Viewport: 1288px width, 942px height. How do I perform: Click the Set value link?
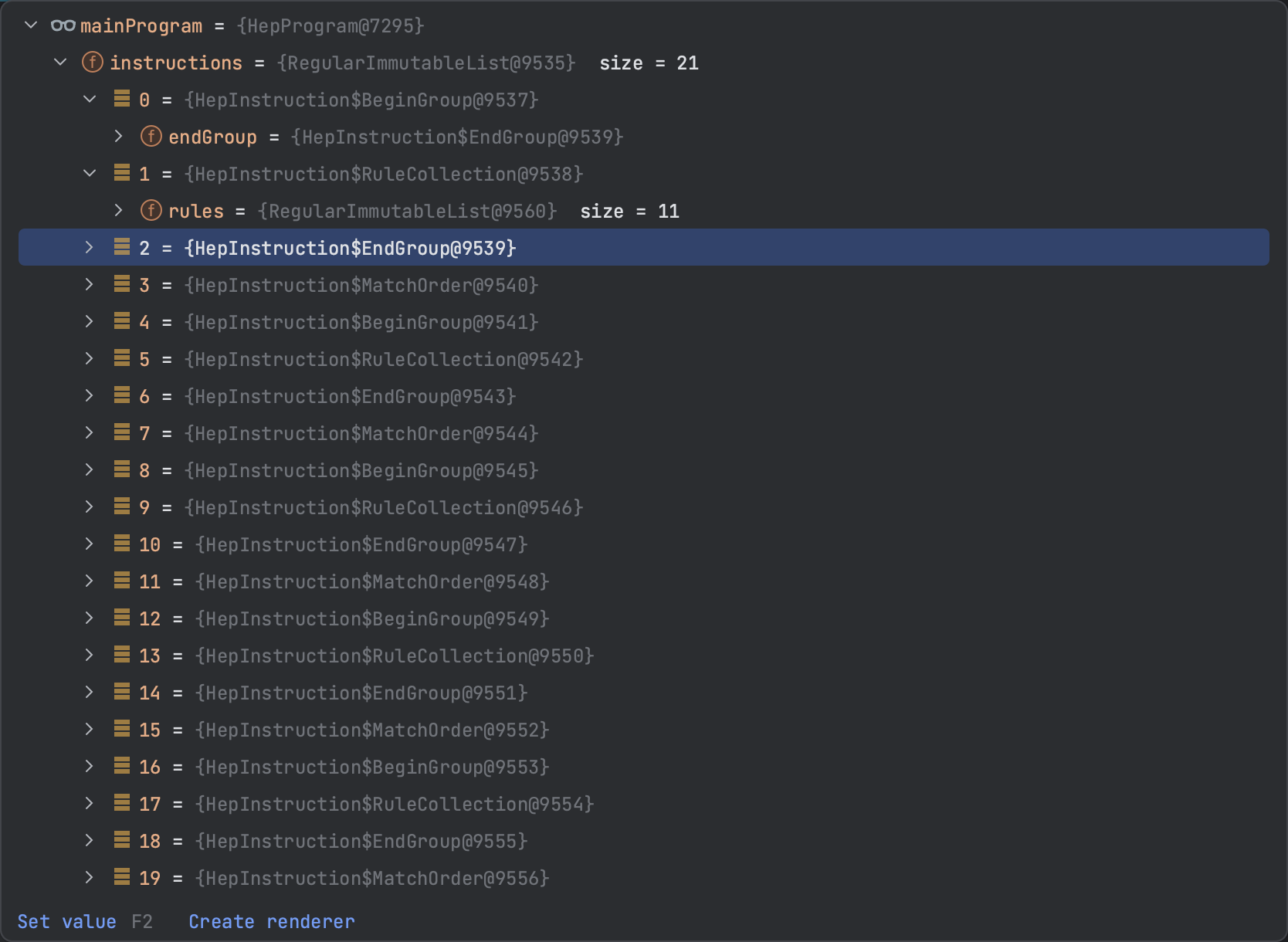[66, 921]
